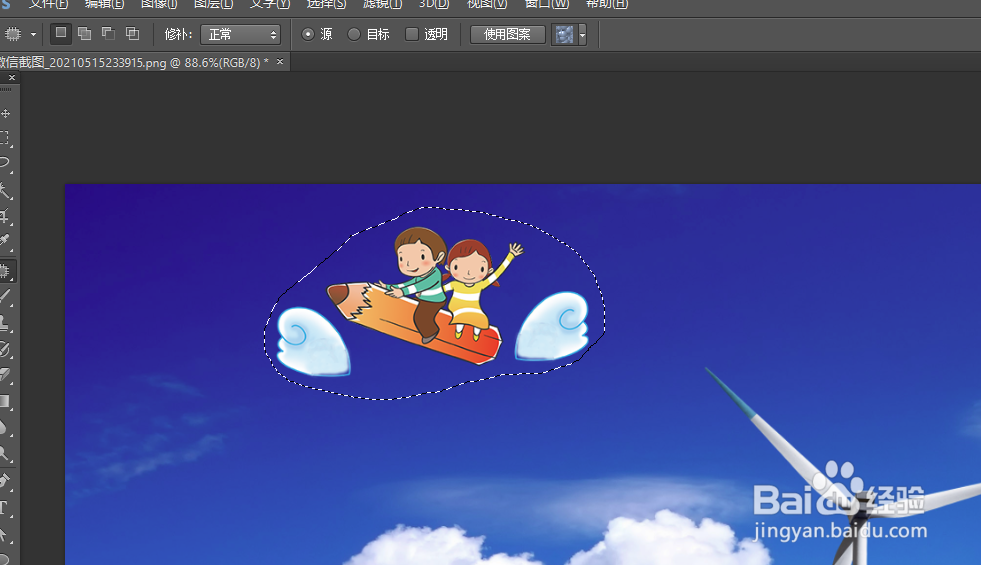
Task: Close the toolbox panel with X
Action: [x=12, y=78]
